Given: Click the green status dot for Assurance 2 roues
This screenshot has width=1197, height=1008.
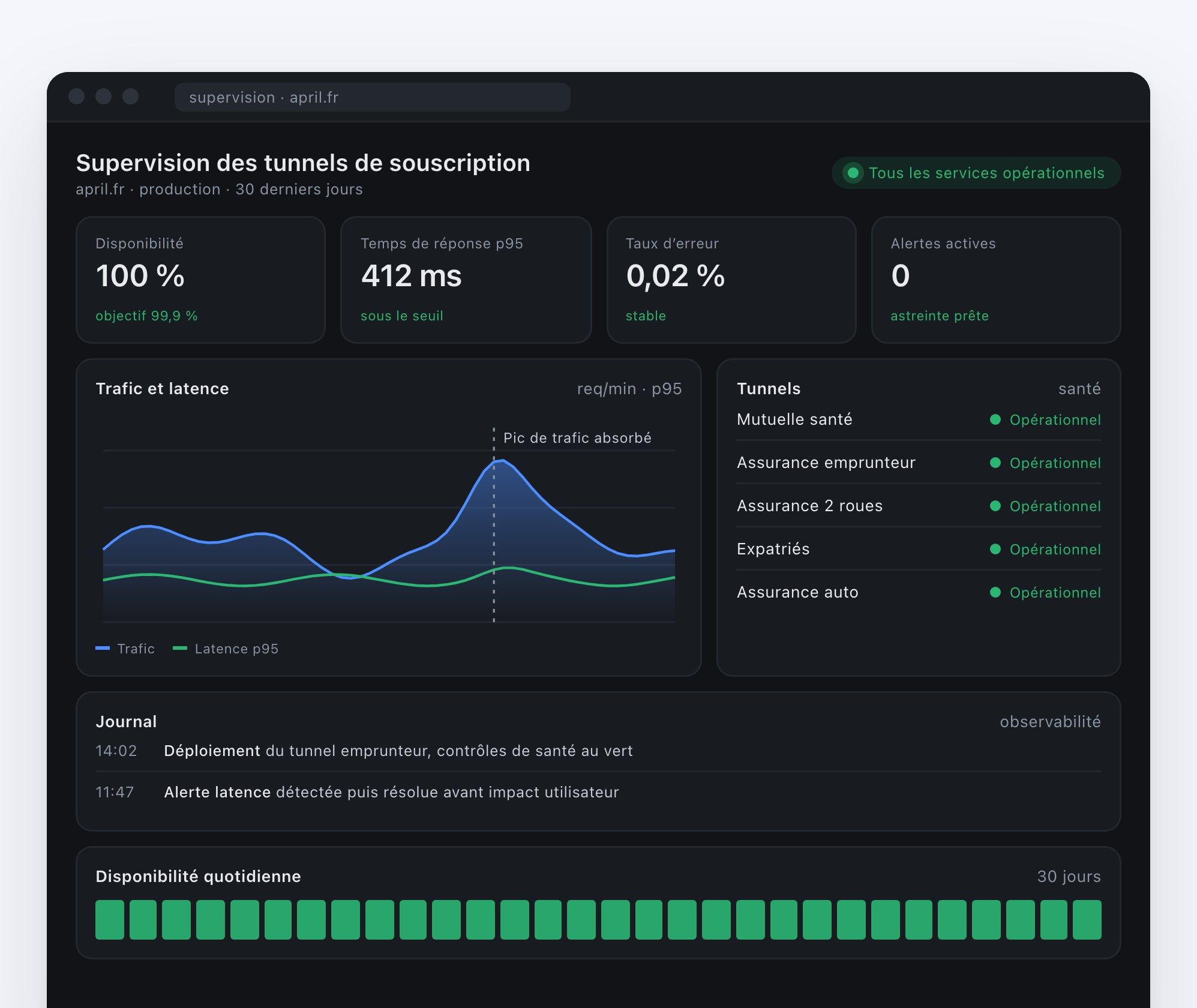Looking at the screenshot, I should pos(995,506).
